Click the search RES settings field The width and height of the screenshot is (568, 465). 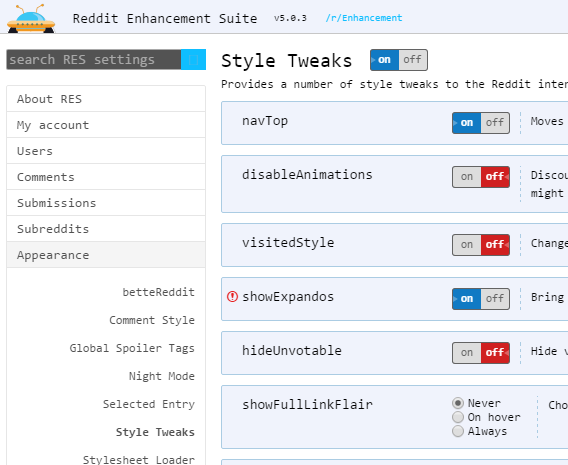94,59
